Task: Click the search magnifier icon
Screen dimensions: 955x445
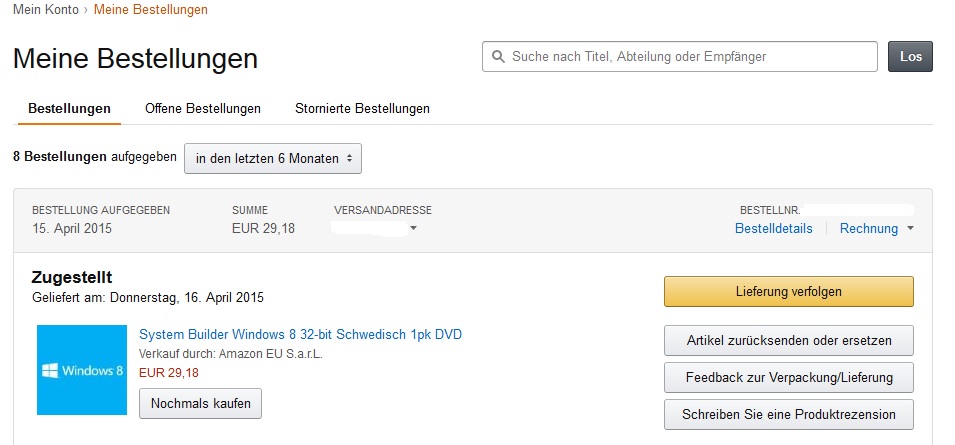Action: (497, 57)
